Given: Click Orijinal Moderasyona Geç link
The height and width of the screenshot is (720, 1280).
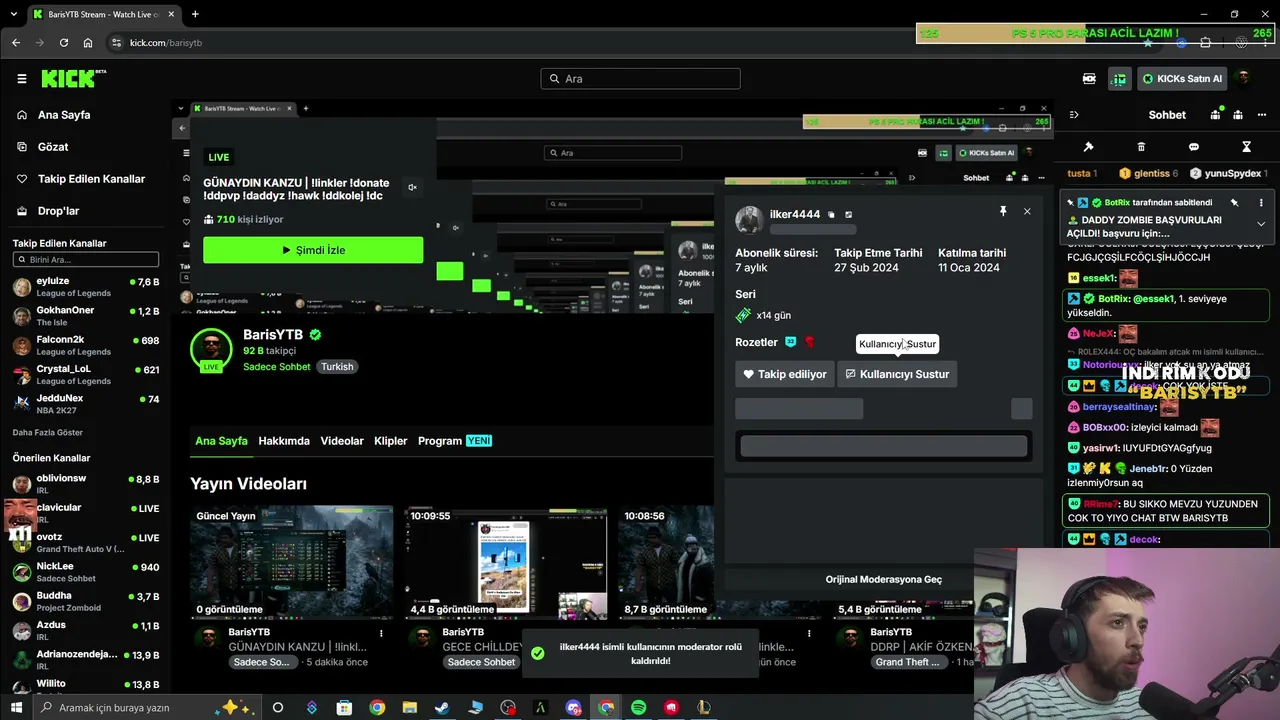Looking at the screenshot, I should pyautogui.click(x=883, y=580).
